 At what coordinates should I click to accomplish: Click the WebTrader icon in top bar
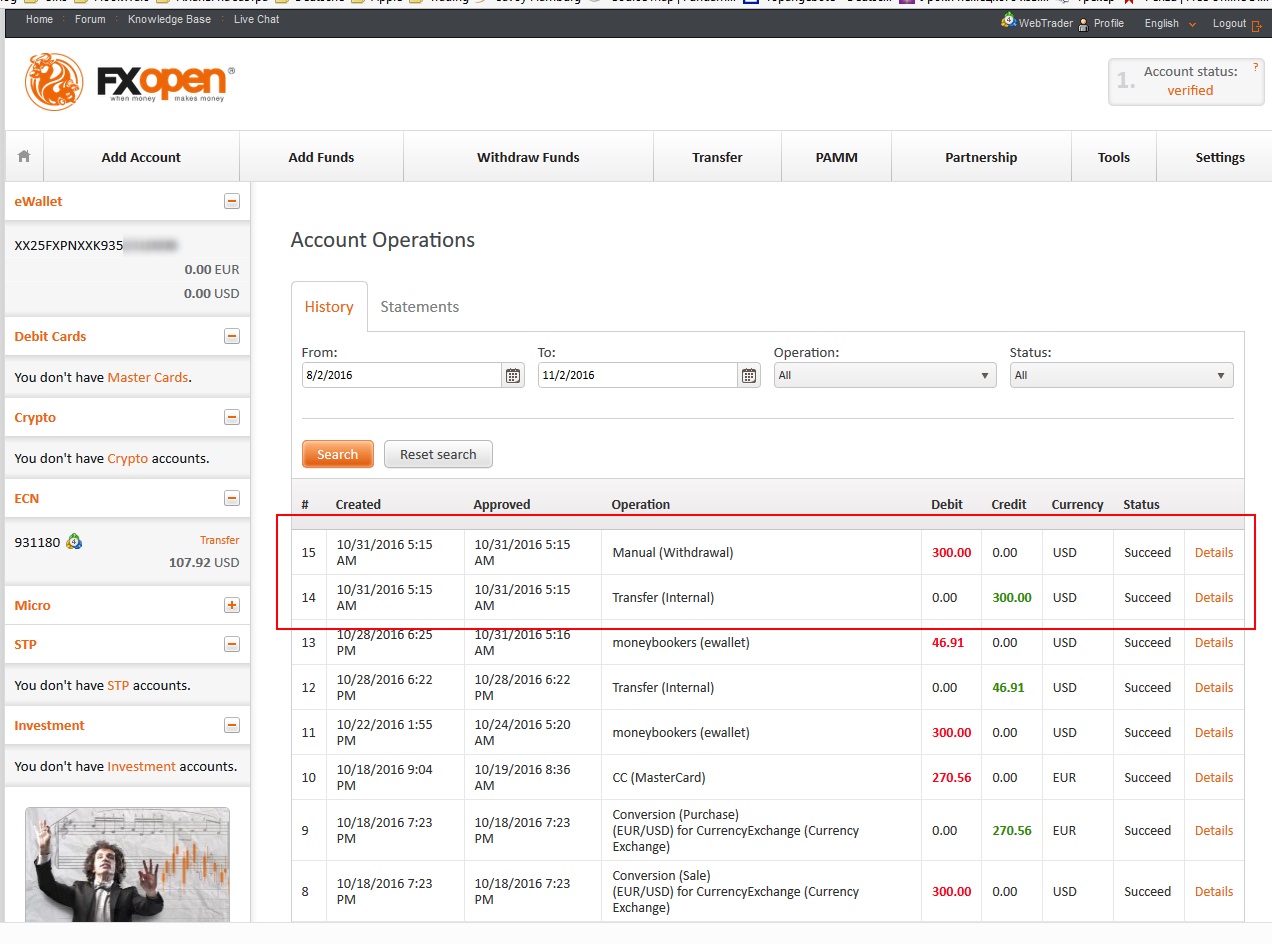(x=1009, y=21)
